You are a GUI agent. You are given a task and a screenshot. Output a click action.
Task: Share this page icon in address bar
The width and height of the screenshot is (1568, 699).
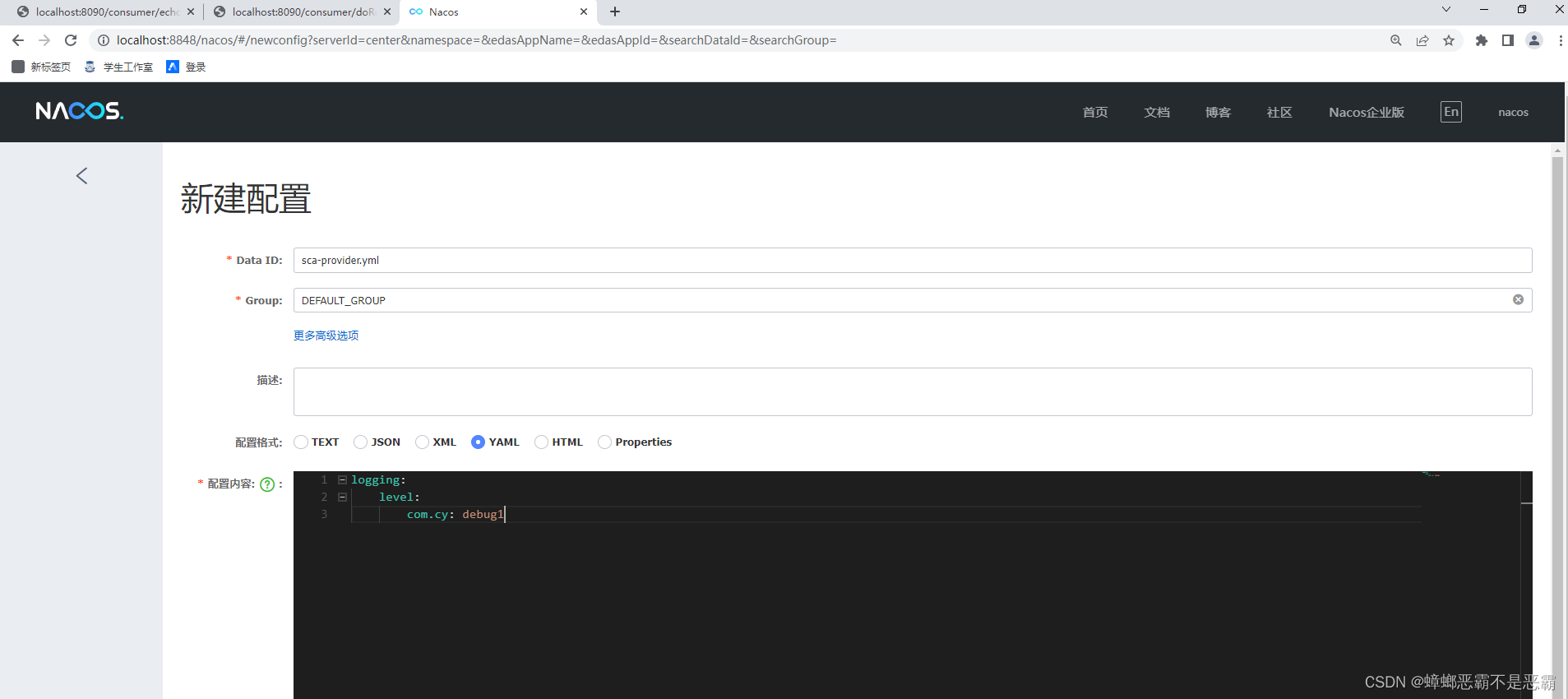[1422, 40]
